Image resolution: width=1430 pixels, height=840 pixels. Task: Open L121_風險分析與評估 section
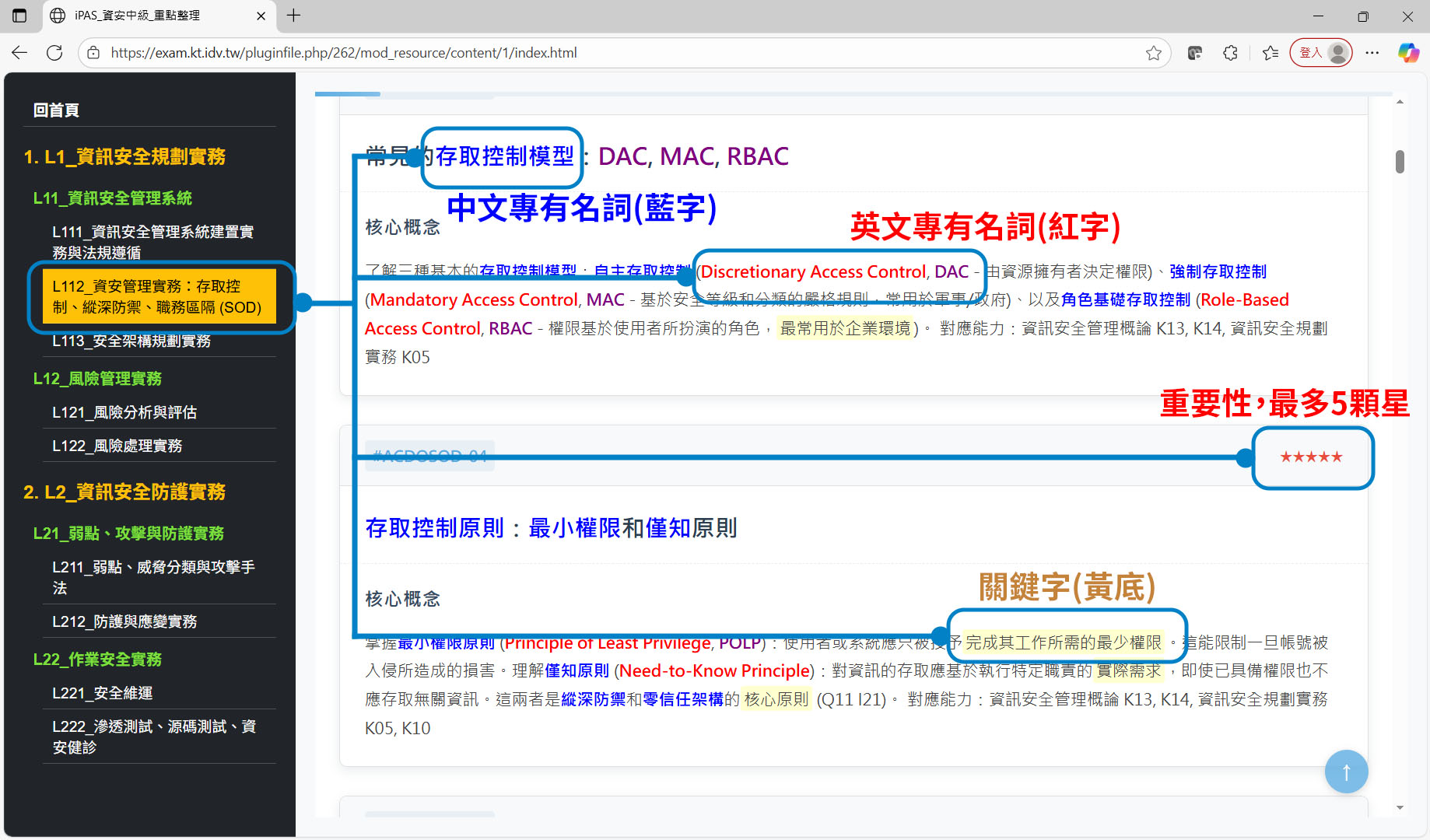pos(124,412)
